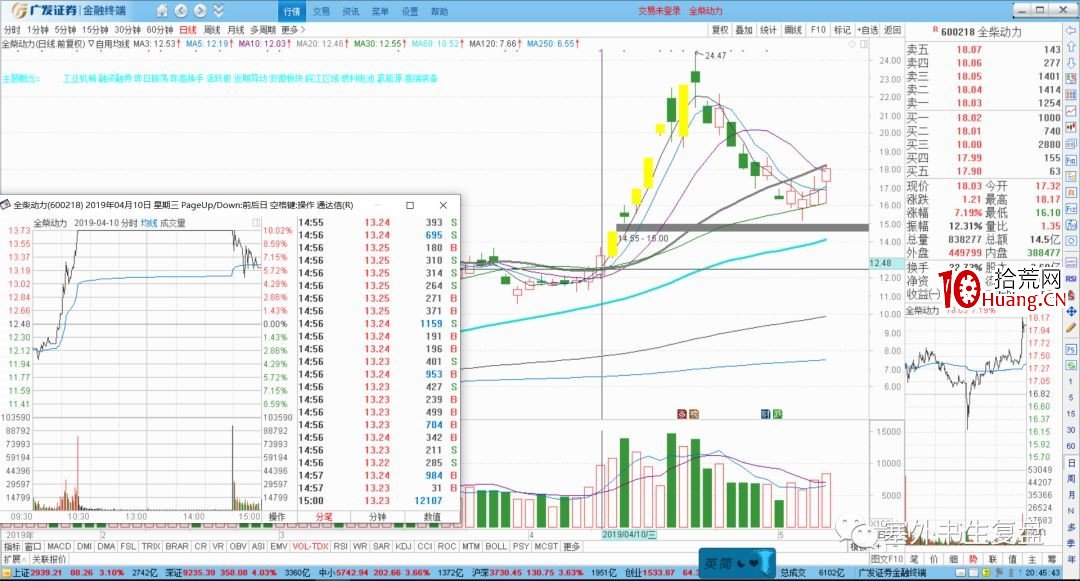Select the KDJ indicator
1080x581 pixels.
(x=403, y=547)
